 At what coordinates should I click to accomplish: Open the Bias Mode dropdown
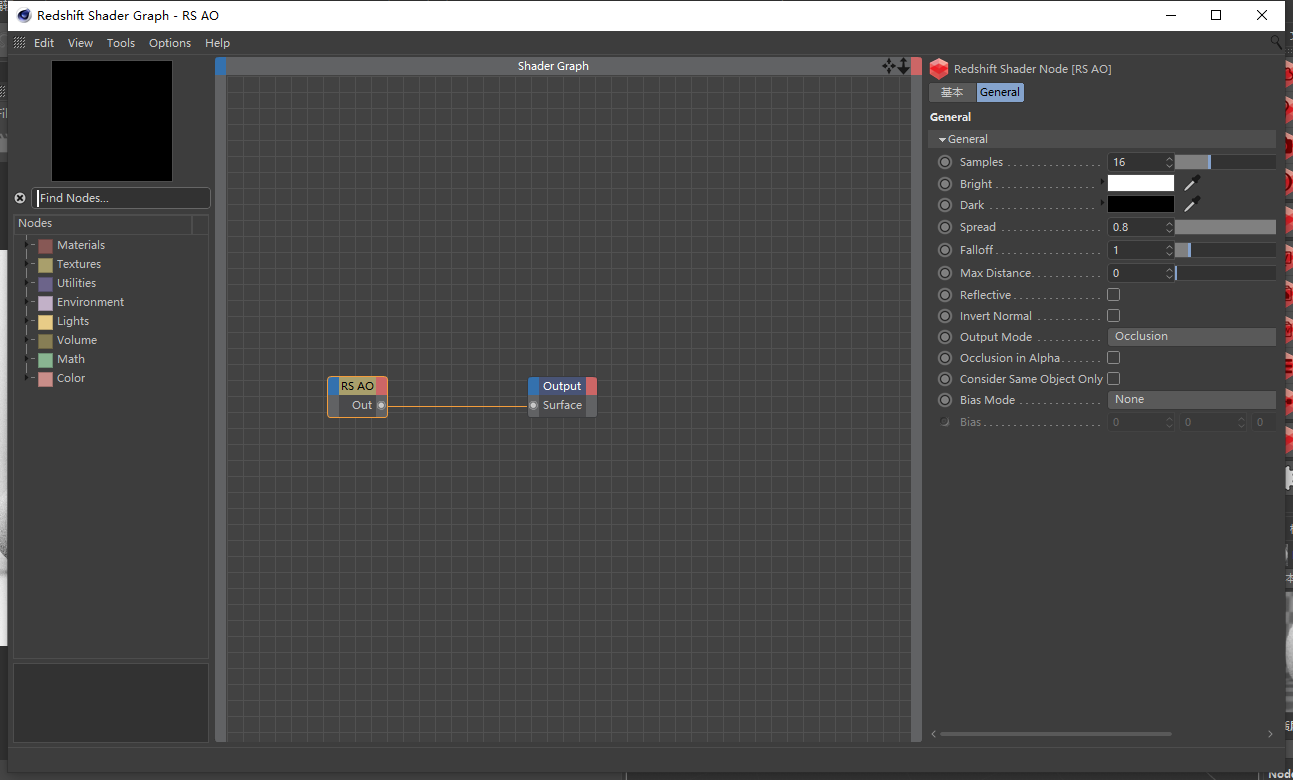click(x=1192, y=400)
